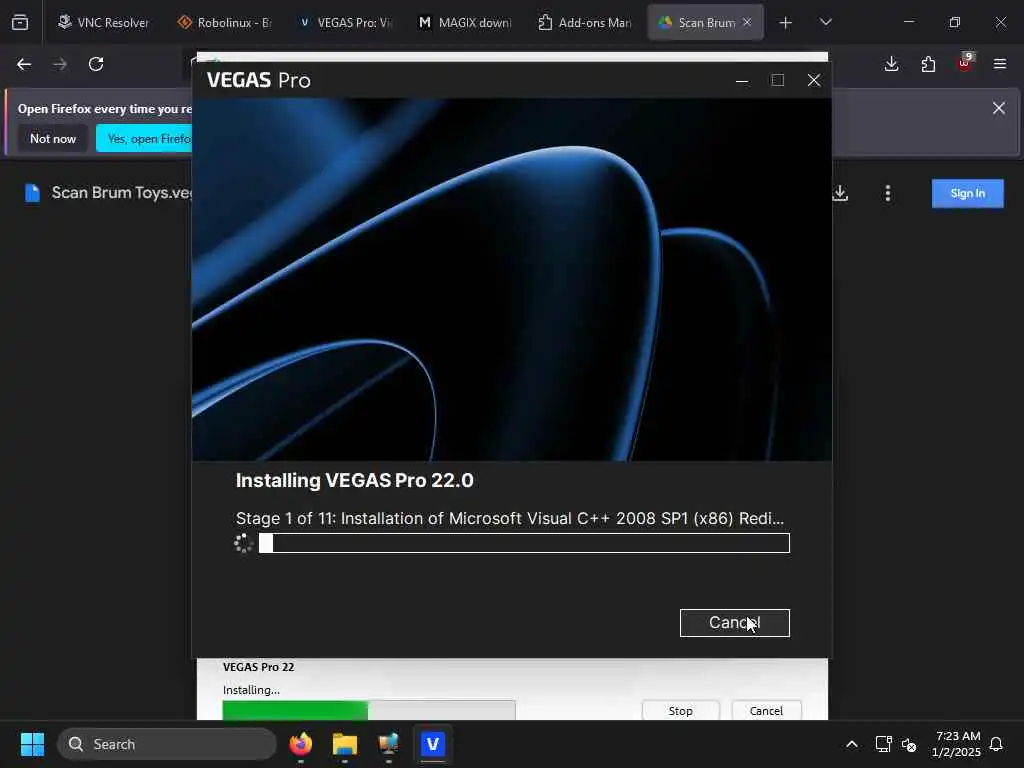Switch to the Add-ons Manager tab

(x=586, y=22)
